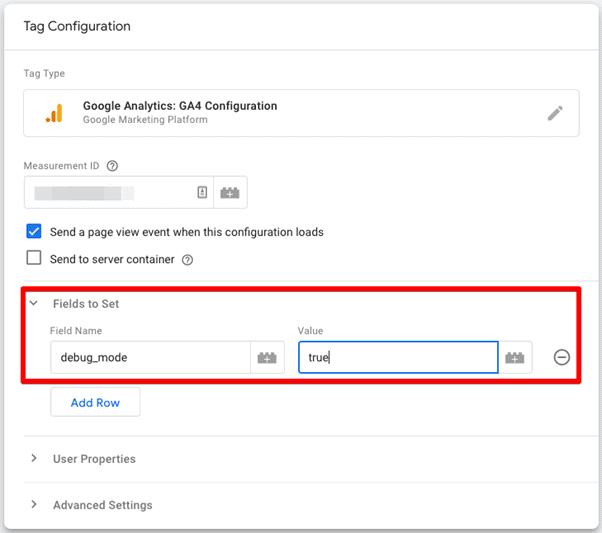Click the GA4 Configuration tag type card

coord(301,113)
